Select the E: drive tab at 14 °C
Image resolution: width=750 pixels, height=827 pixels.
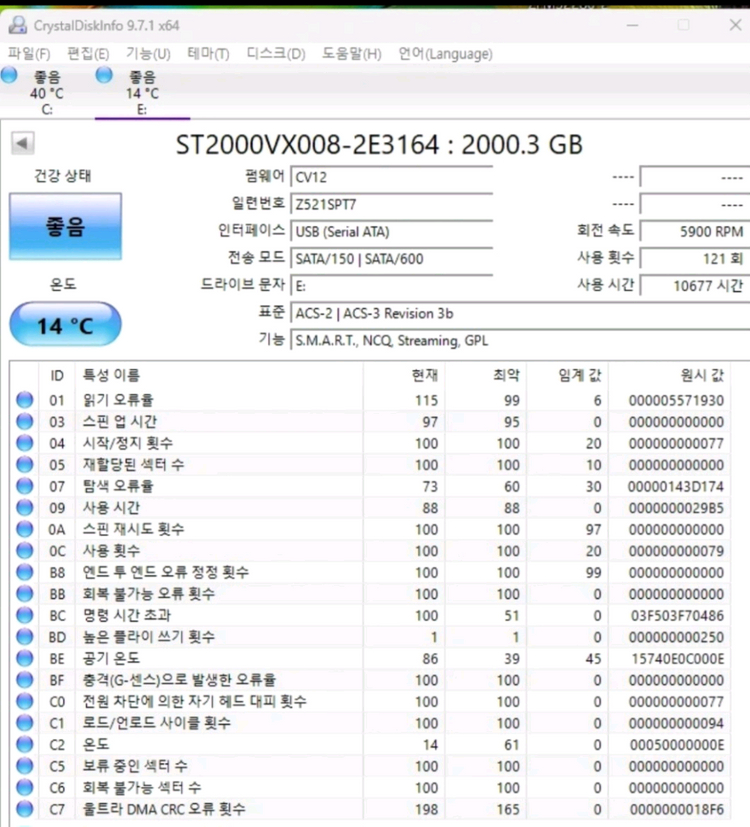pos(142,93)
